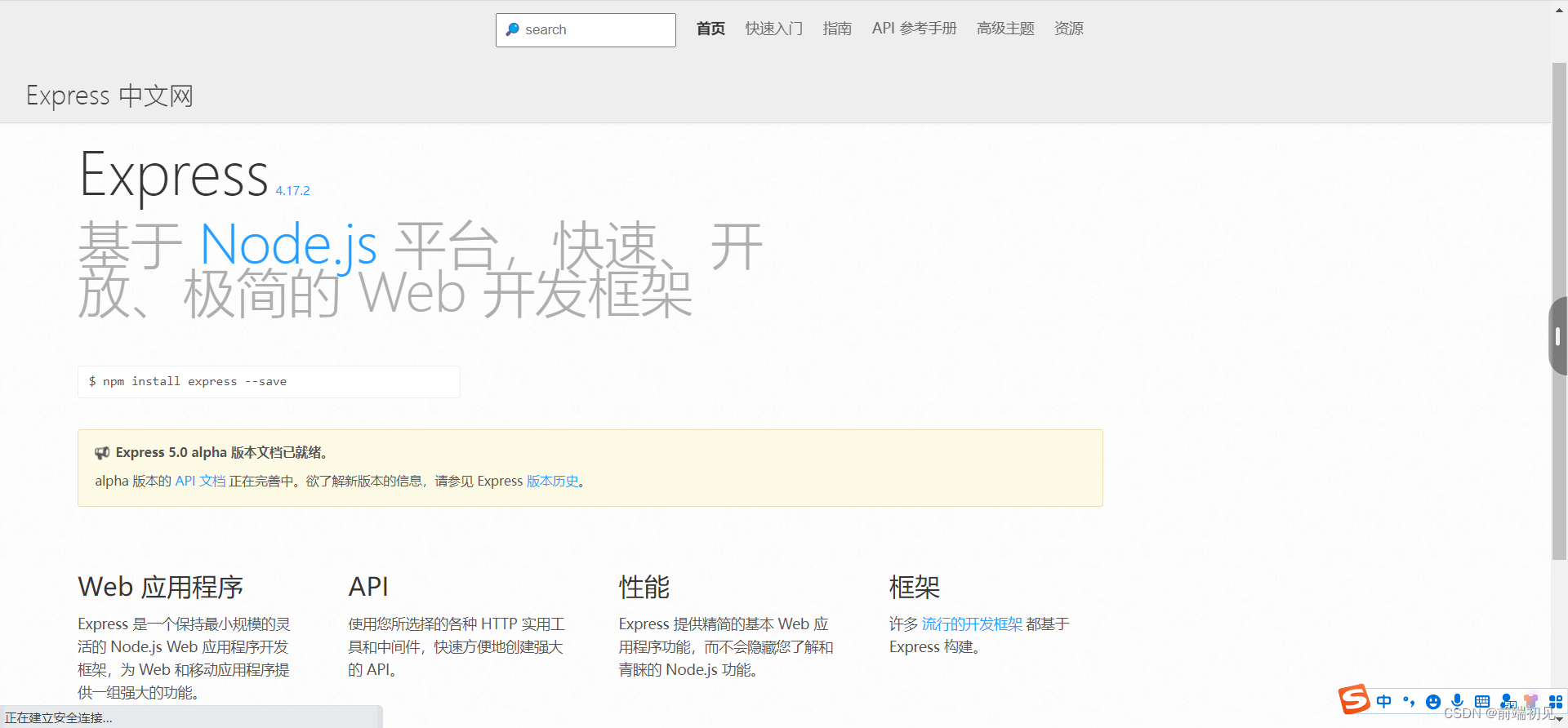1568x728 pixels.
Task: Click the 框架 section heading
Action: coord(914,587)
